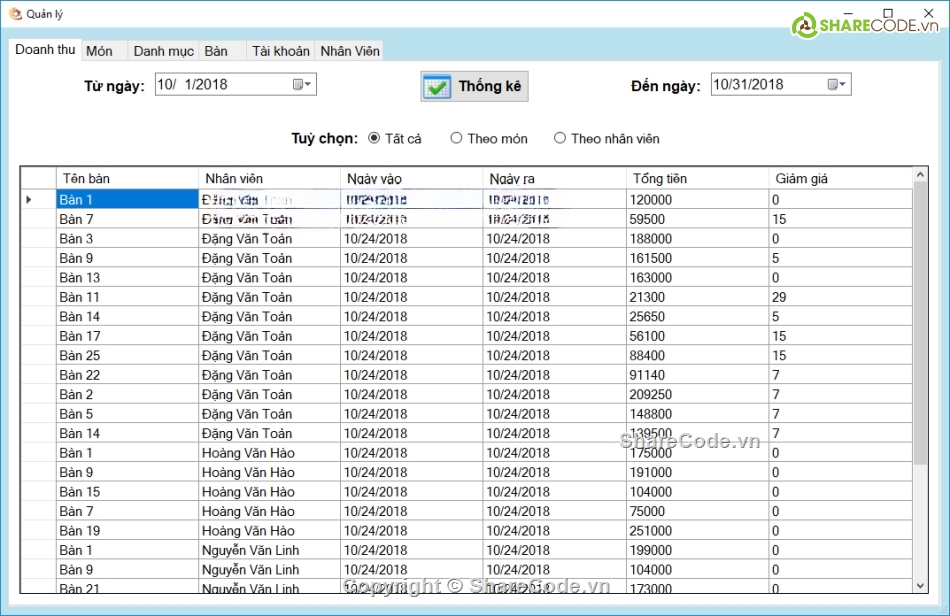Click the scrollbar up arrow
Image resolution: width=950 pixels, height=616 pixels.
tap(920, 174)
